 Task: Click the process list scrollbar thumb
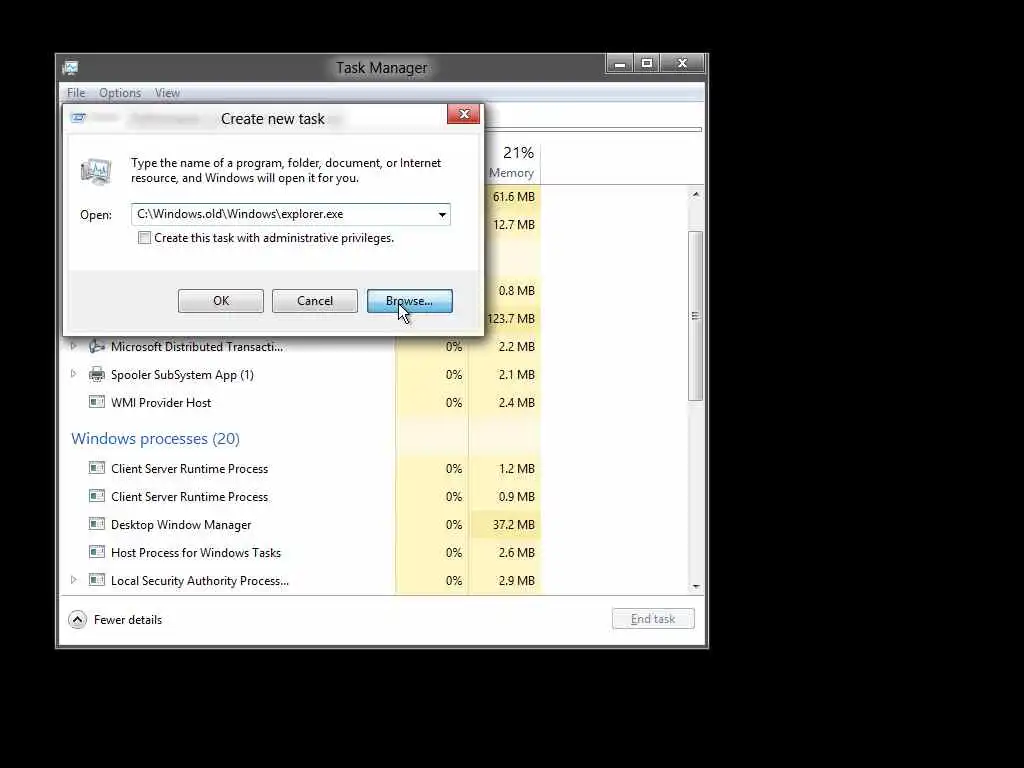(x=696, y=315)
